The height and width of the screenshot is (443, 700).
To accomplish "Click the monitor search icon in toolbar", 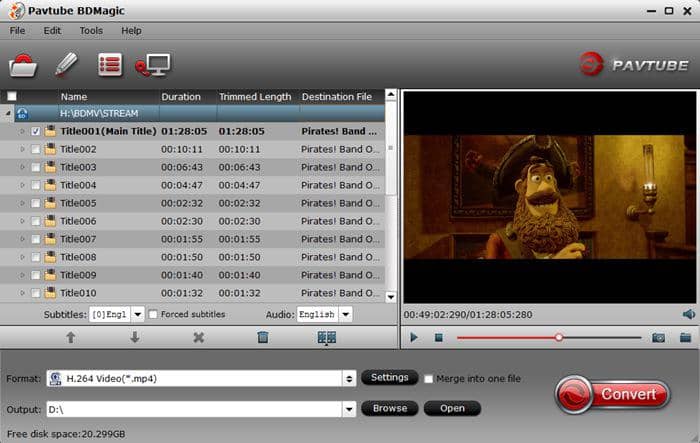I will 153,65.
